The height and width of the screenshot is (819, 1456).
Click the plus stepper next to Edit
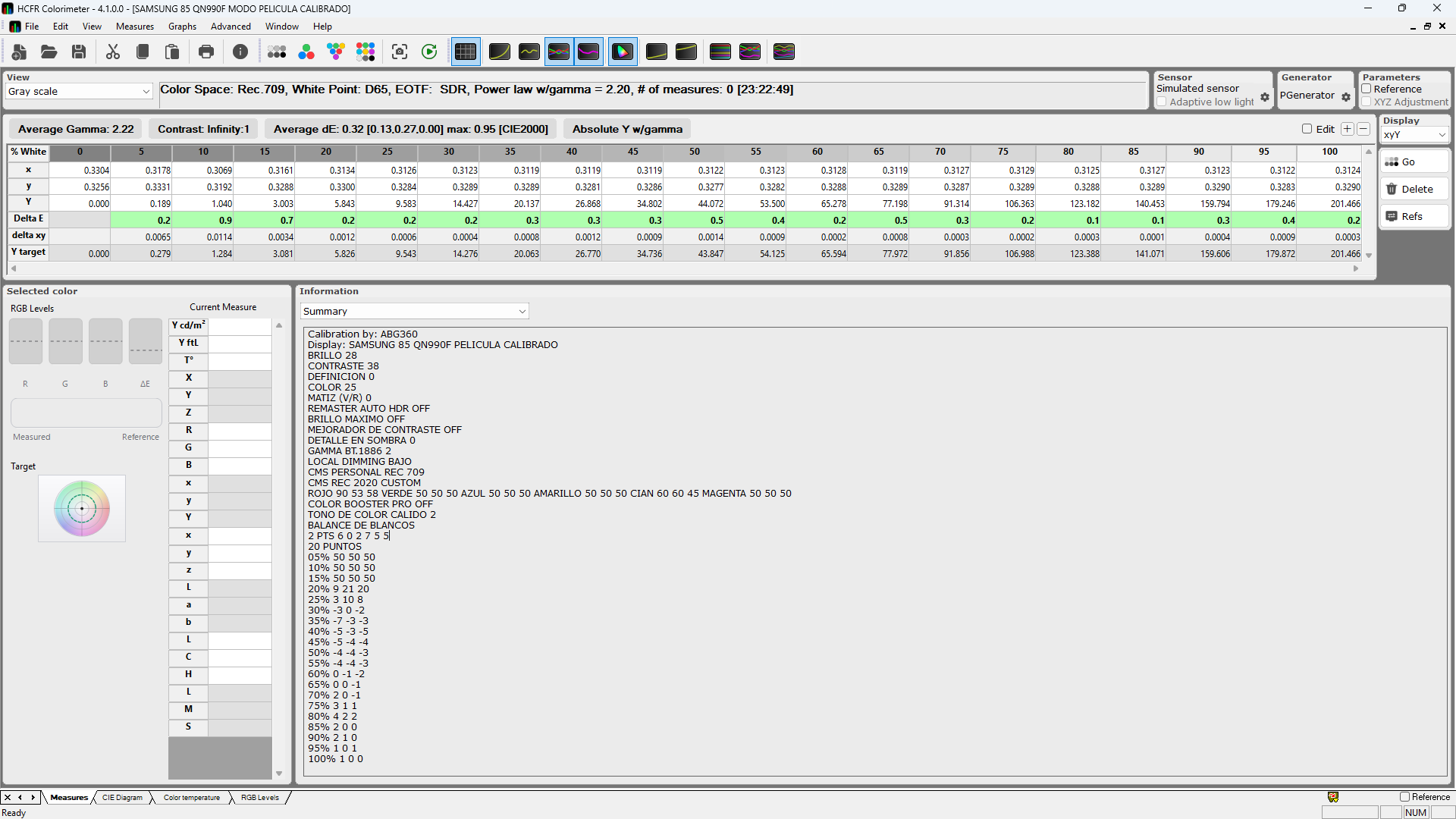(x=1347, y=129)
